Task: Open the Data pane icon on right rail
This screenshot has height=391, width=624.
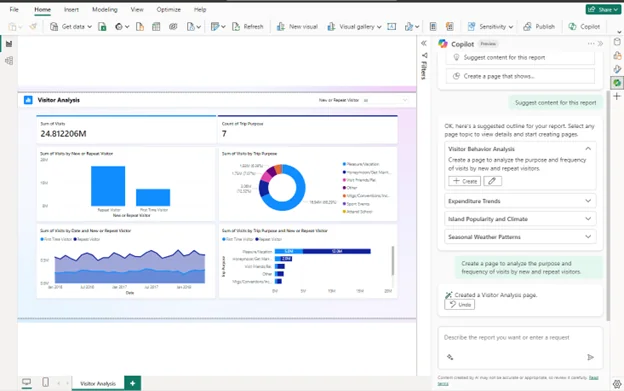Action: tap(617, 42)
